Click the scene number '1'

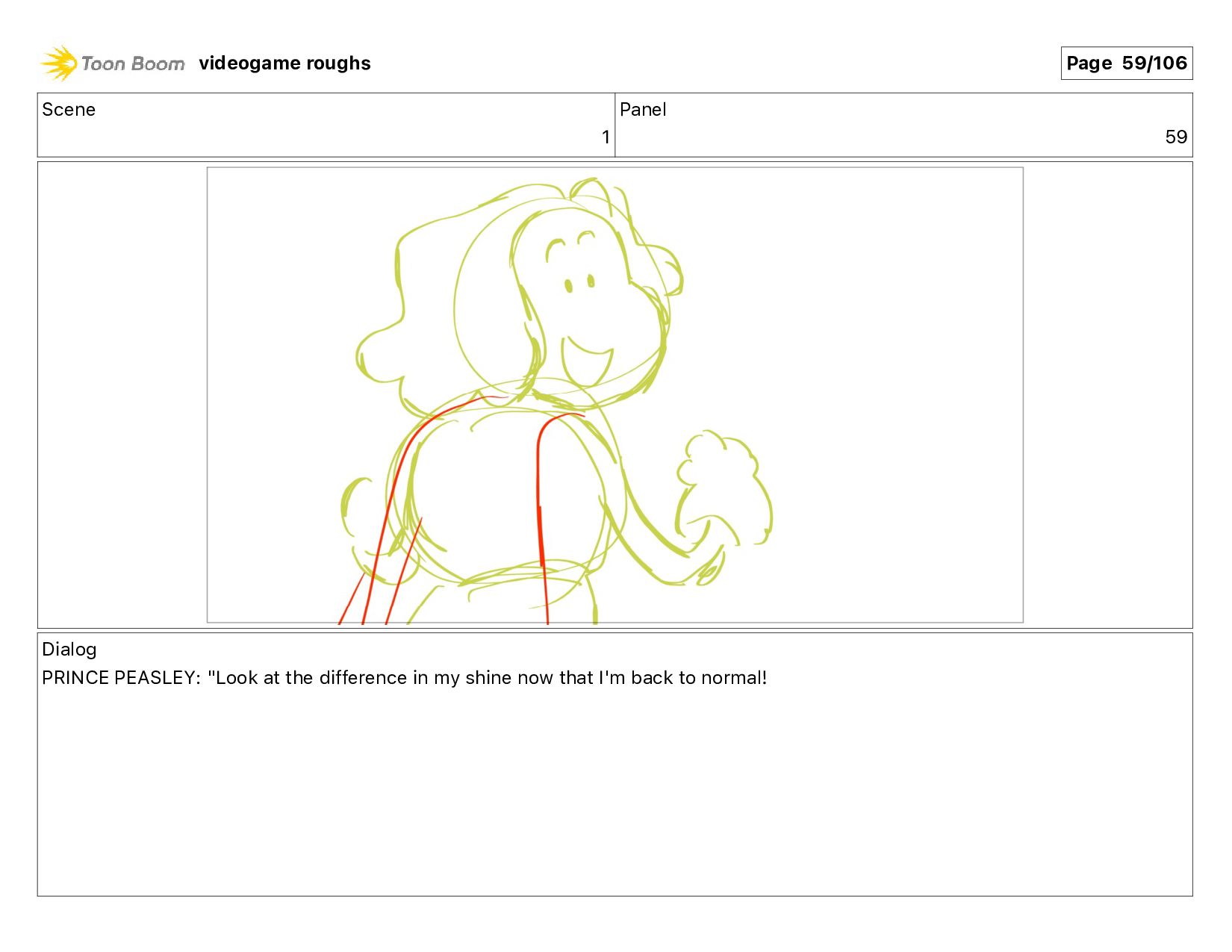pyautogui.click(x=606, y=137)
